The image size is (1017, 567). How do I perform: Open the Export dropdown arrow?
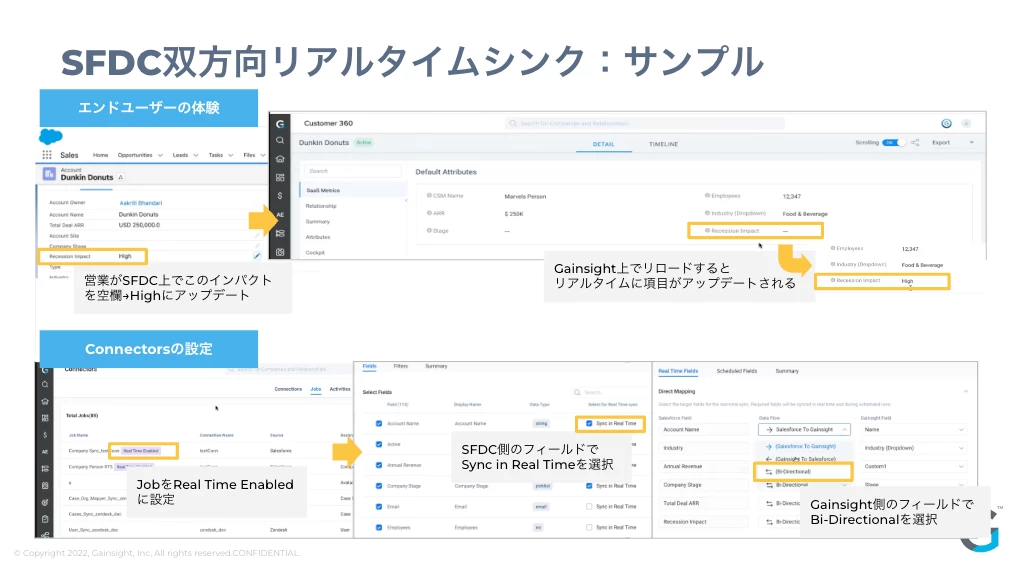(972, 143)
